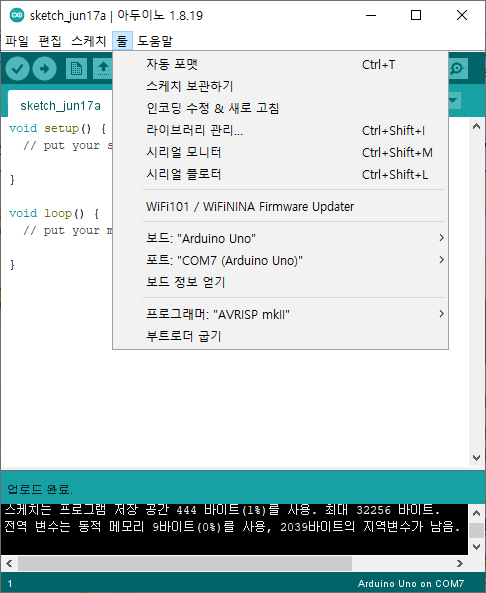Viewport: 486px width, 593px height.
Task: Click console scrollbar down arrow
Action: pyautogui.click(x=477, y=547)
